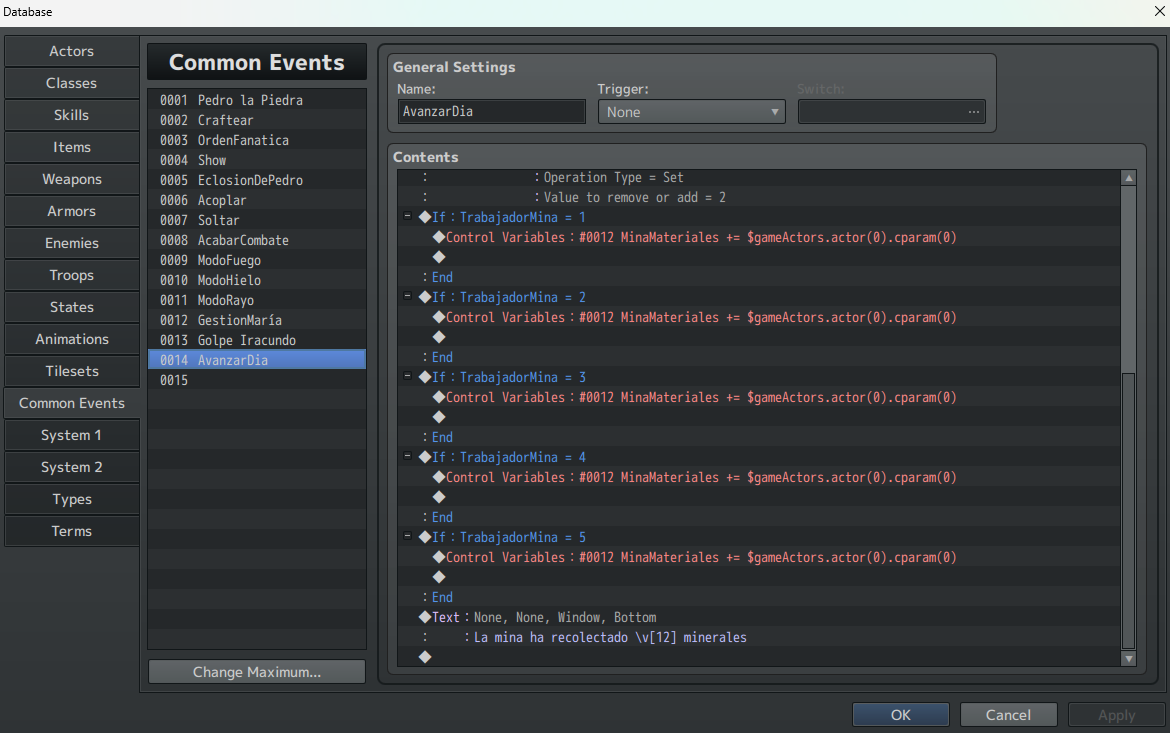
Task: Close the Database window
Action: 1158,12
